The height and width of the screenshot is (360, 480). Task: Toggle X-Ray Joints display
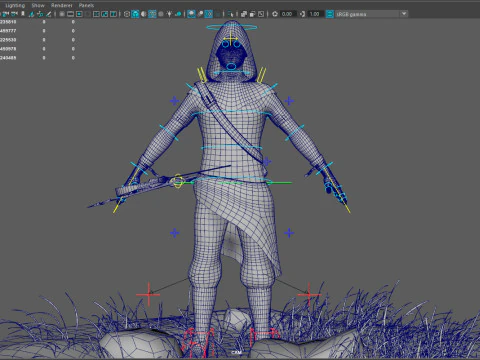(x=261, y=14)
